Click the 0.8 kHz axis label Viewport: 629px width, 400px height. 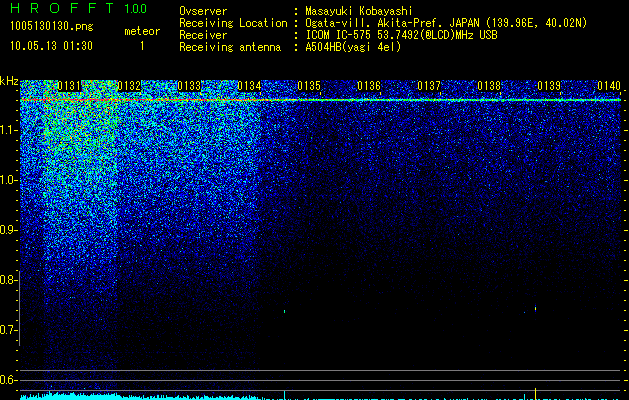7,280
